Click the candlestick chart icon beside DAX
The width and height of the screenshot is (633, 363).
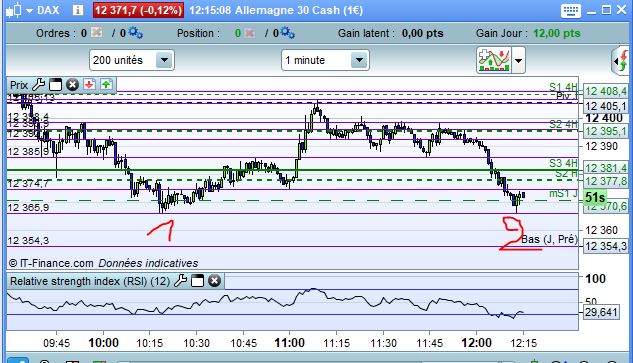(13, 10)
